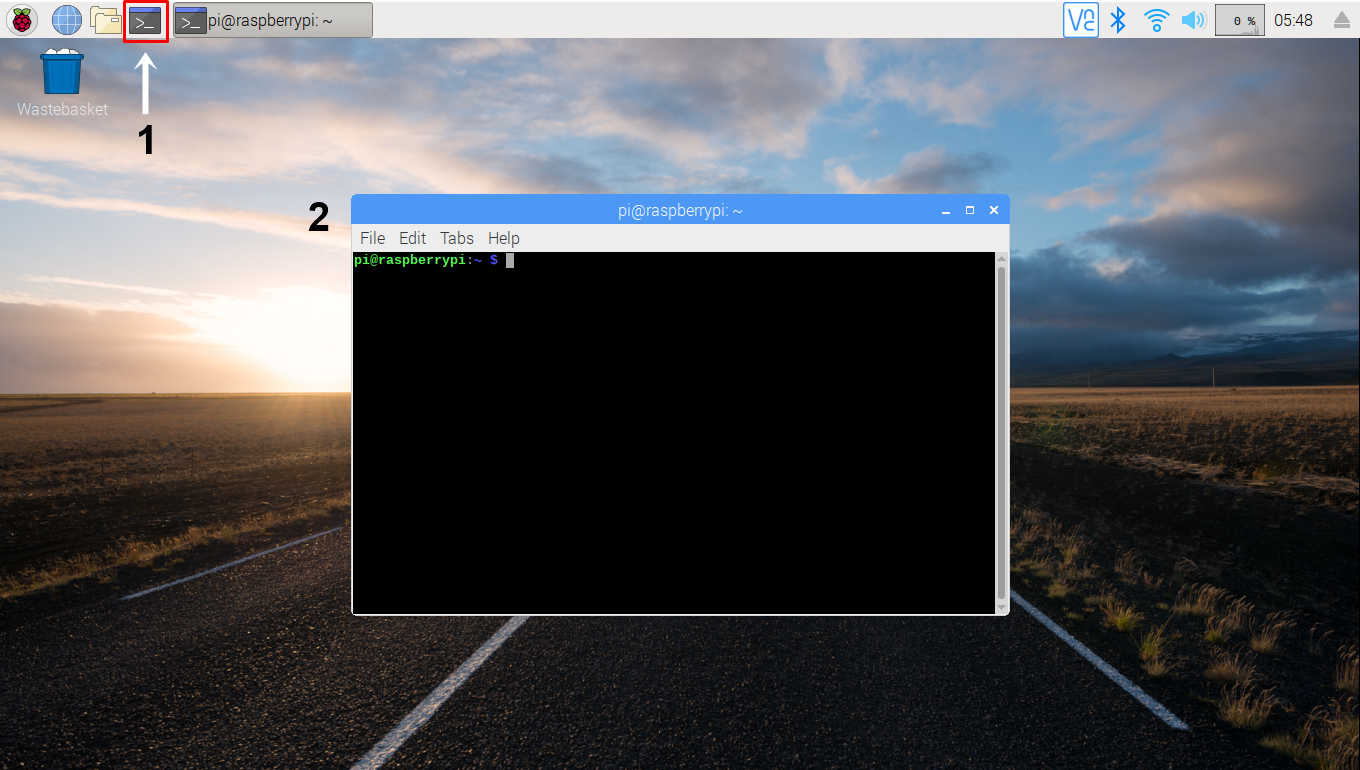Click the terminal's vertical scrollbar
Screen dimensions: 1360x770
click(1001, 430)
